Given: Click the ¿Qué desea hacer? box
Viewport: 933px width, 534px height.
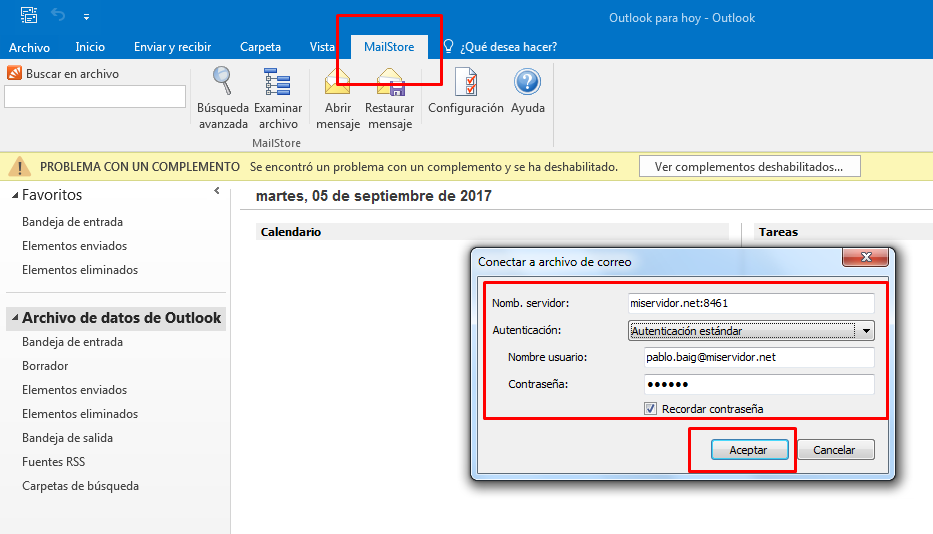Looking at the screenshot, I should 508,46.
